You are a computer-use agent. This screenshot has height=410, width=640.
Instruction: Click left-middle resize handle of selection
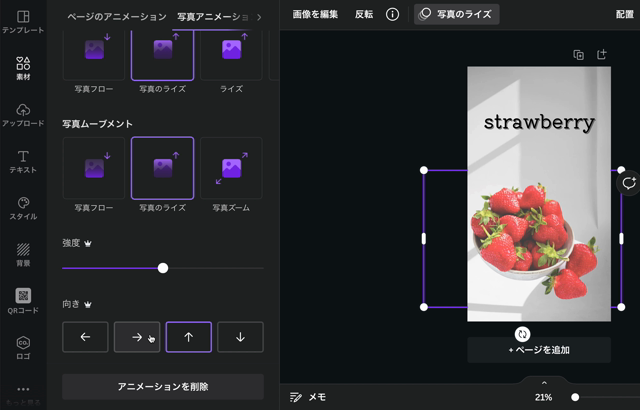[424, 239]
